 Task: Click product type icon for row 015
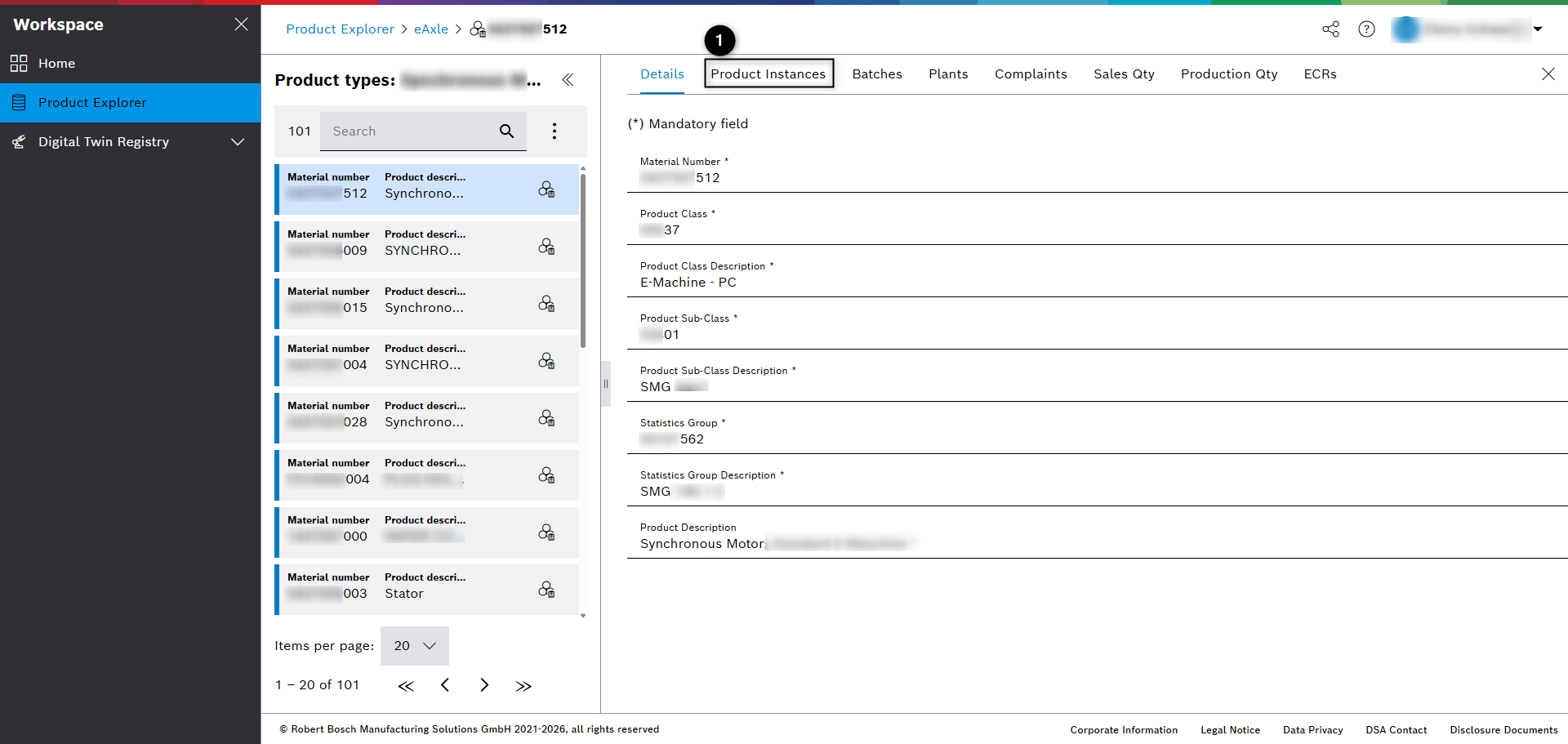(546, 304)
